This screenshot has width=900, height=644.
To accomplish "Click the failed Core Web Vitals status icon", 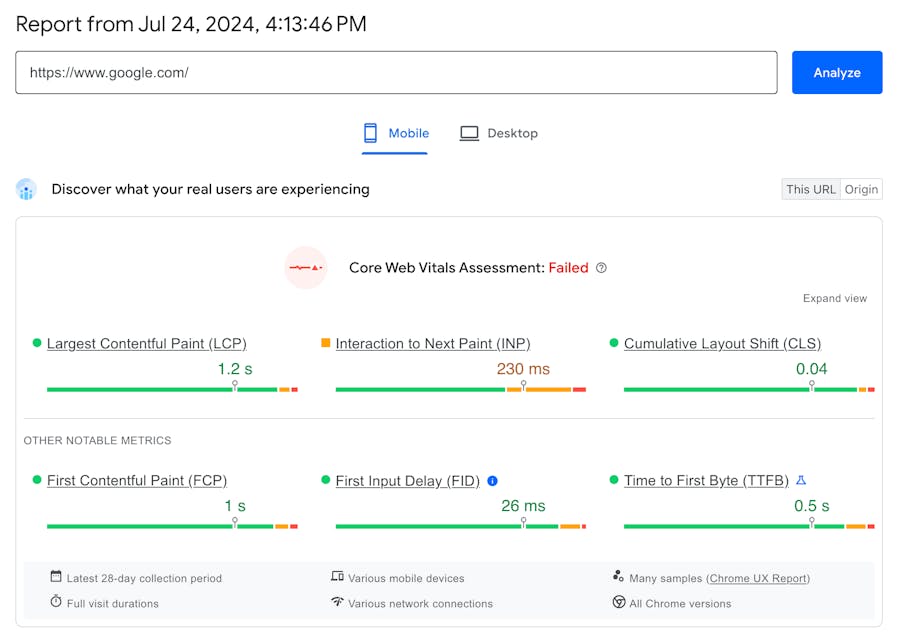I will (x=306, y=268).
